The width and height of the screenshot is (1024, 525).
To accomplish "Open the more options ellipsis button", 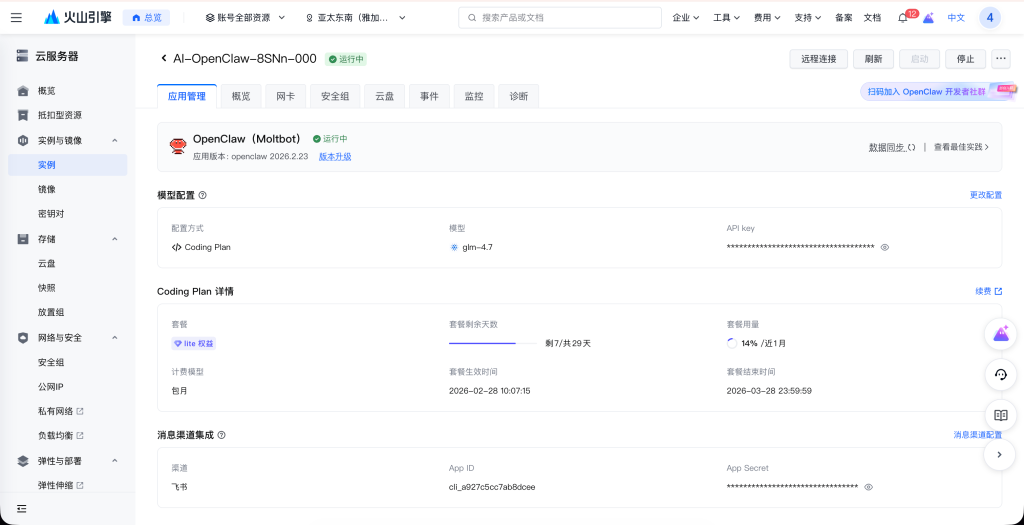I will [1000, 59].
